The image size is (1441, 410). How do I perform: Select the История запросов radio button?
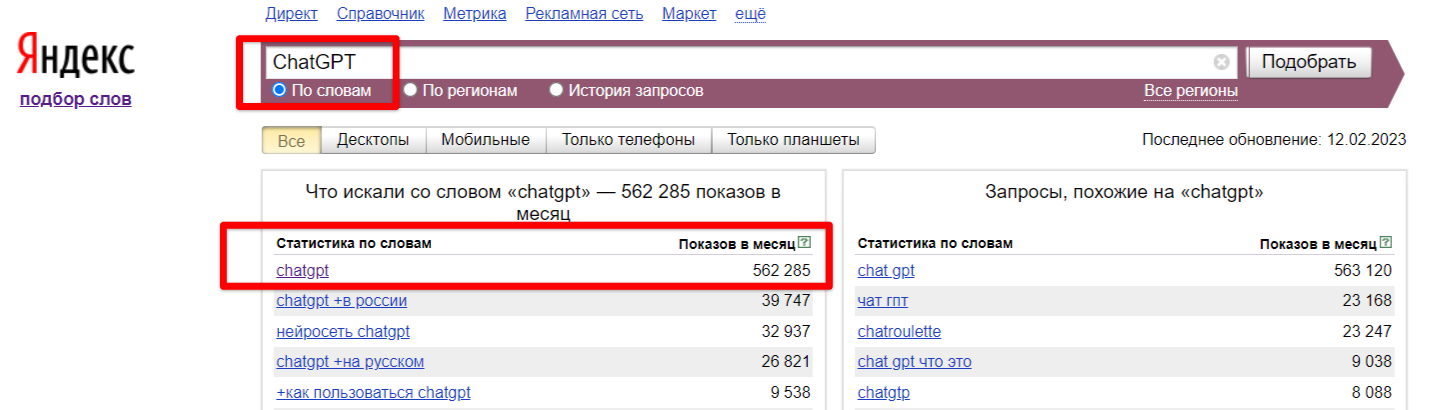557,91
